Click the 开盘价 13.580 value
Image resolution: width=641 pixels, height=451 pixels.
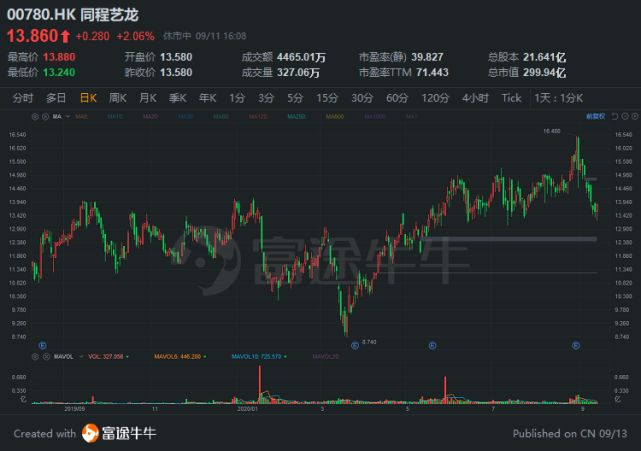(x=176, y=57)
